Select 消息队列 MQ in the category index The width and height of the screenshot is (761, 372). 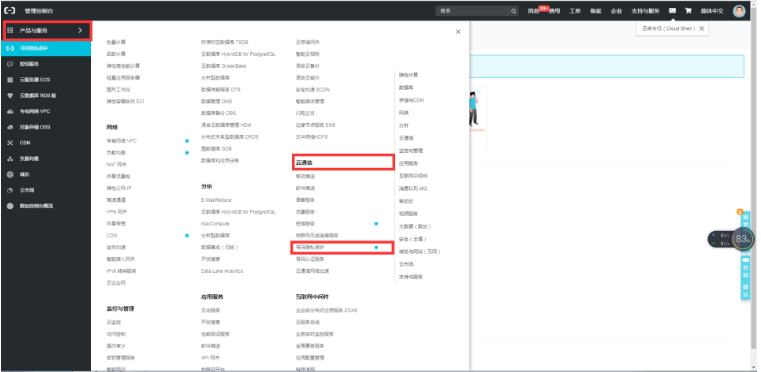412,188
